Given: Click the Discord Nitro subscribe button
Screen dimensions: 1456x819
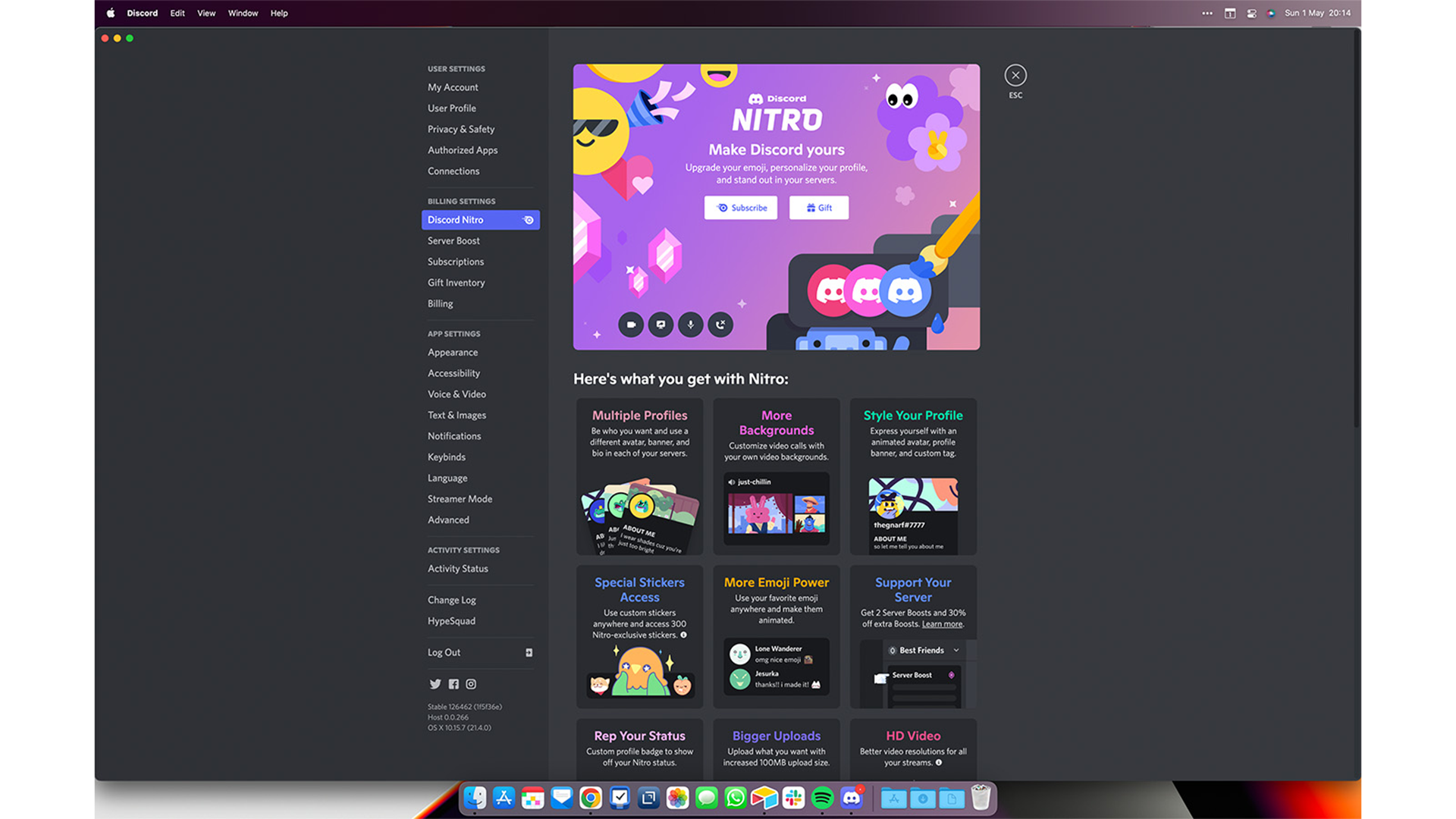Looking at the screenshot, I should [741, 207].
